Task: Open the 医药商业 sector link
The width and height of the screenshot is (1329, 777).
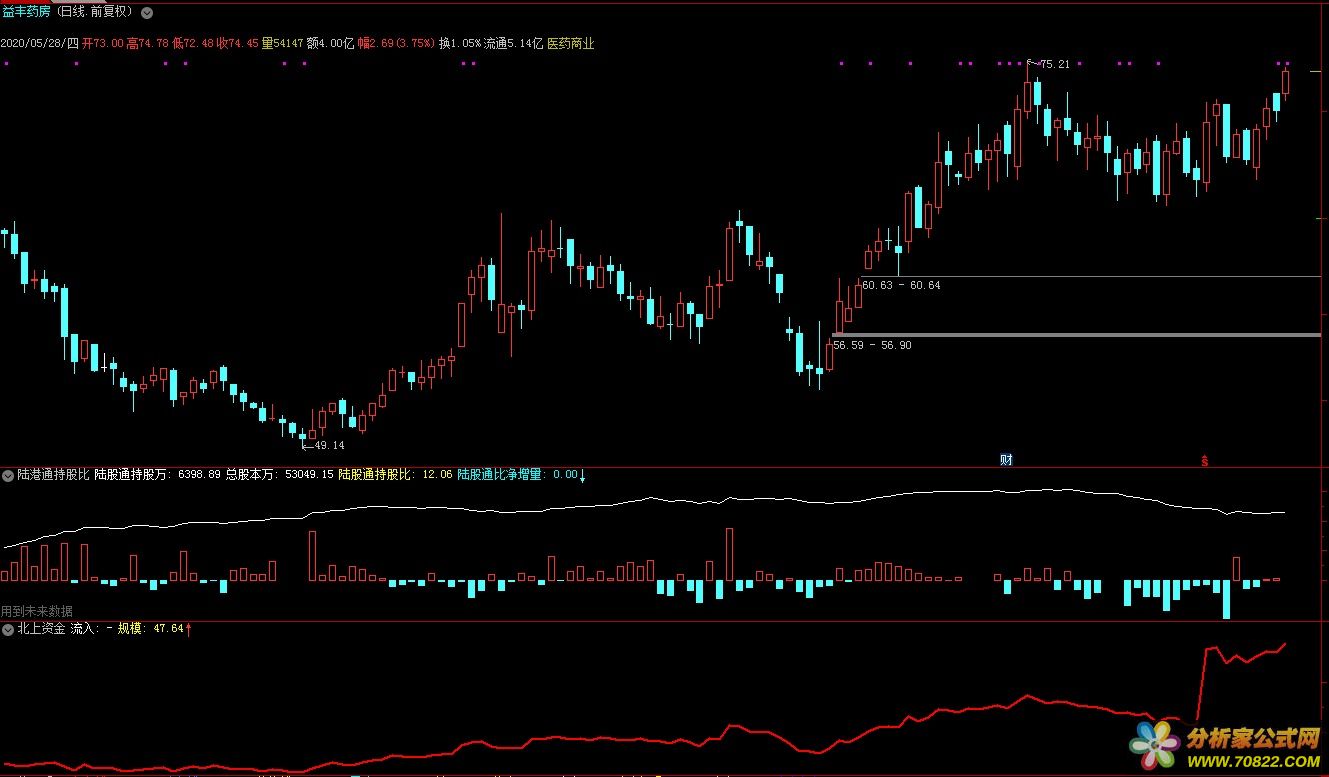Action: tap(571, 44)
